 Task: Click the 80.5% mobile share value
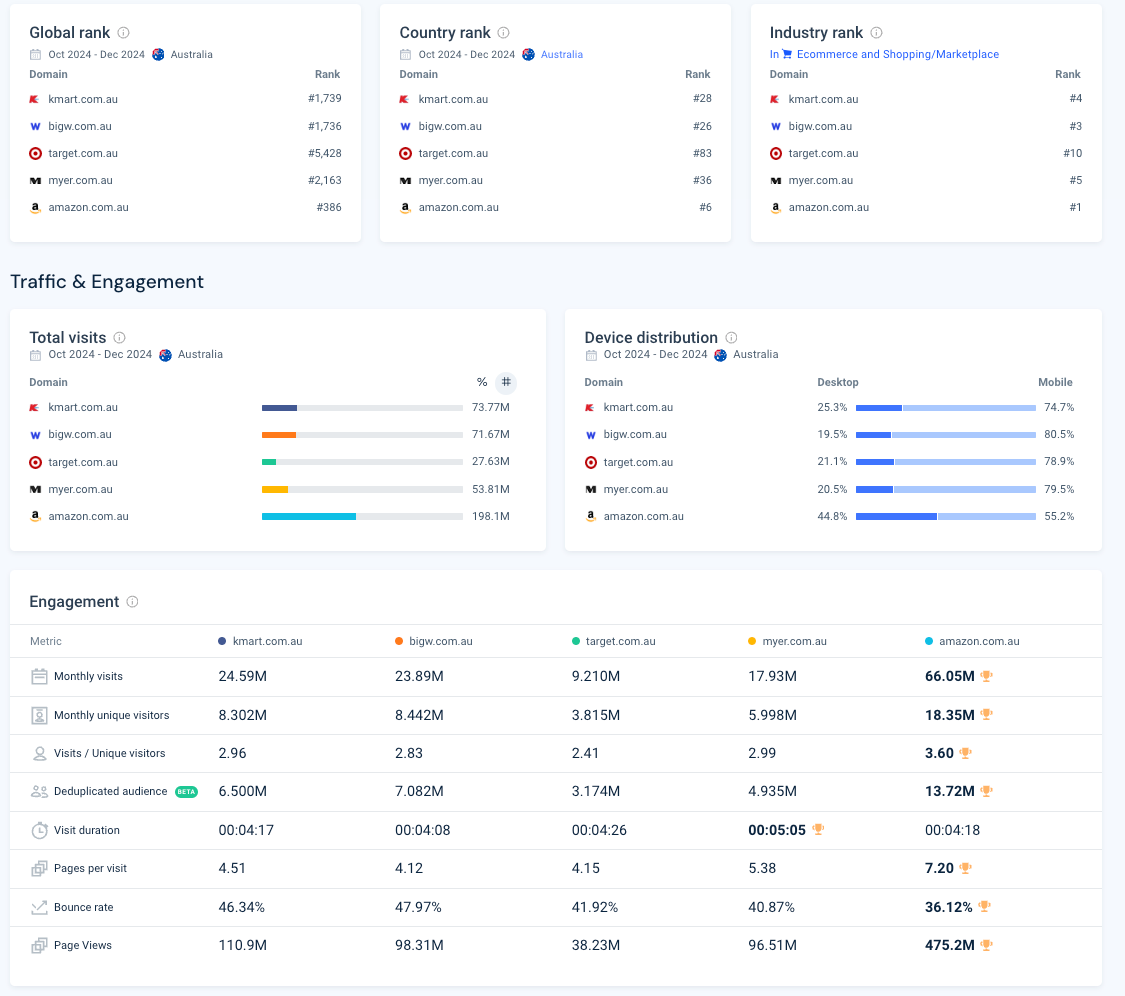click(1059, 435)
